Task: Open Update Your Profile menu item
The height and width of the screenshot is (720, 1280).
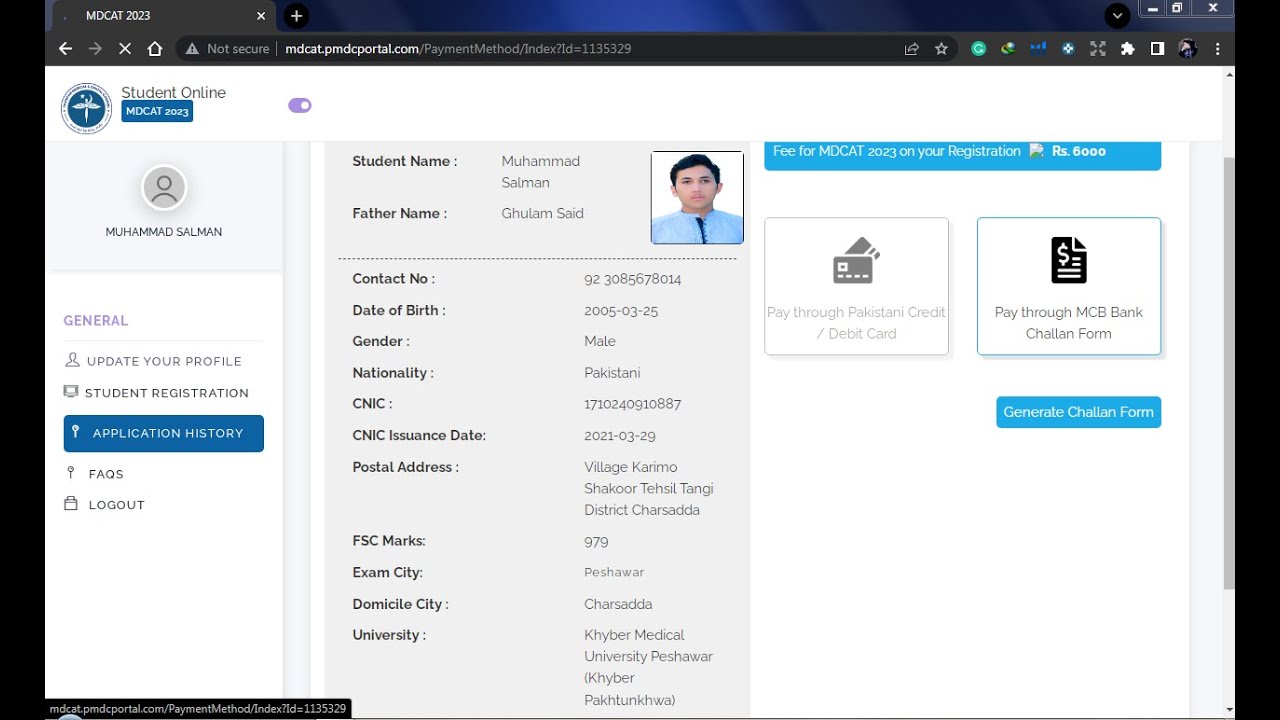Action: click(153, 361)
